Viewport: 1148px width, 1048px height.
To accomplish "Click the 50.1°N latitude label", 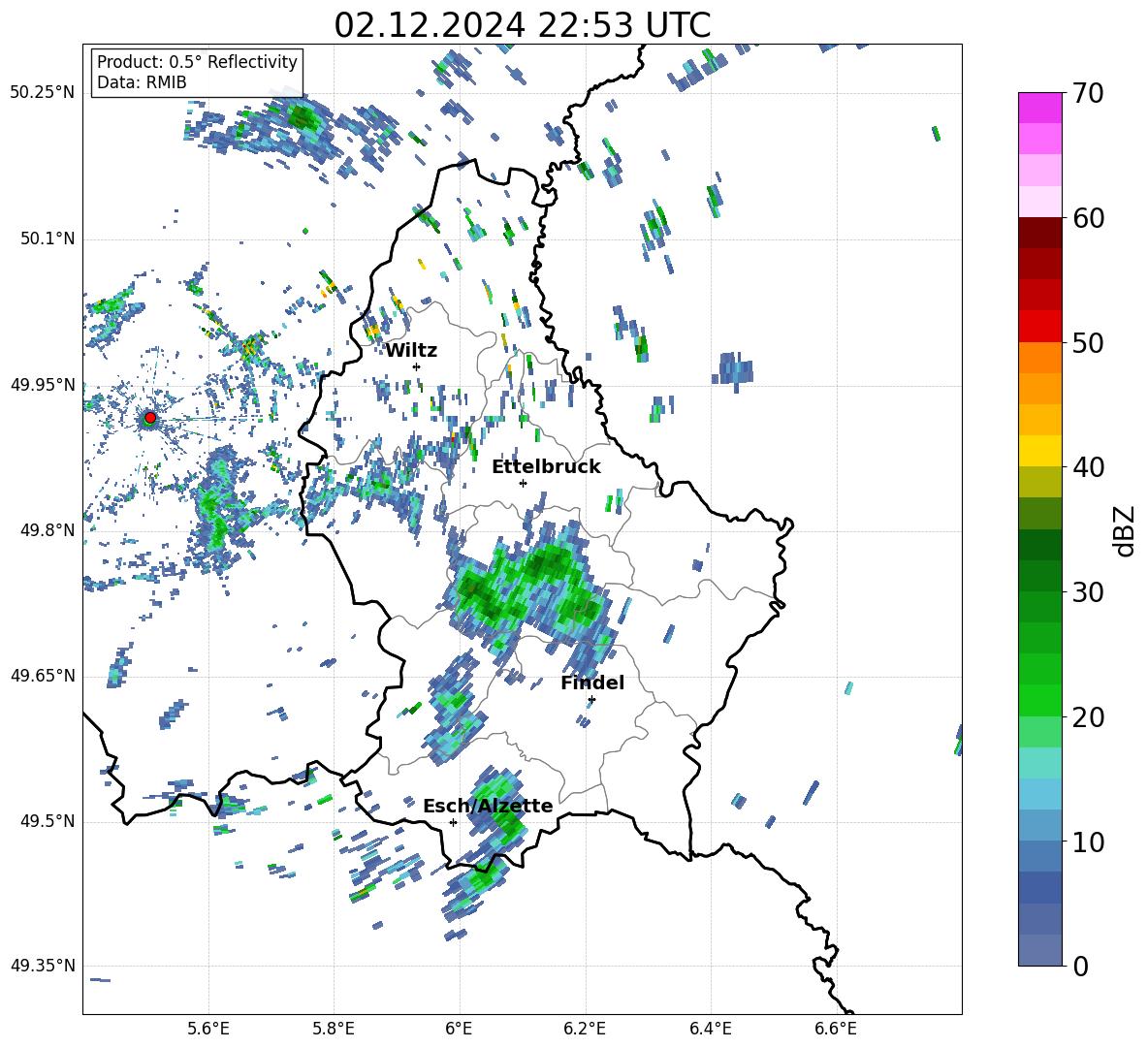I will pyautogui.click(x=47, y=238).
